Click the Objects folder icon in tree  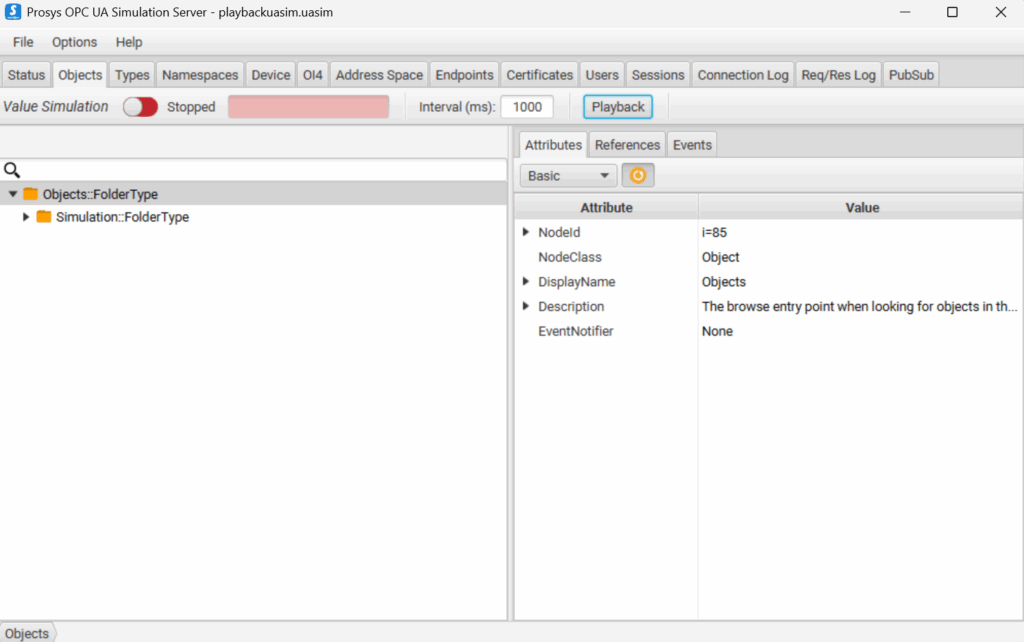click(30, 194)
